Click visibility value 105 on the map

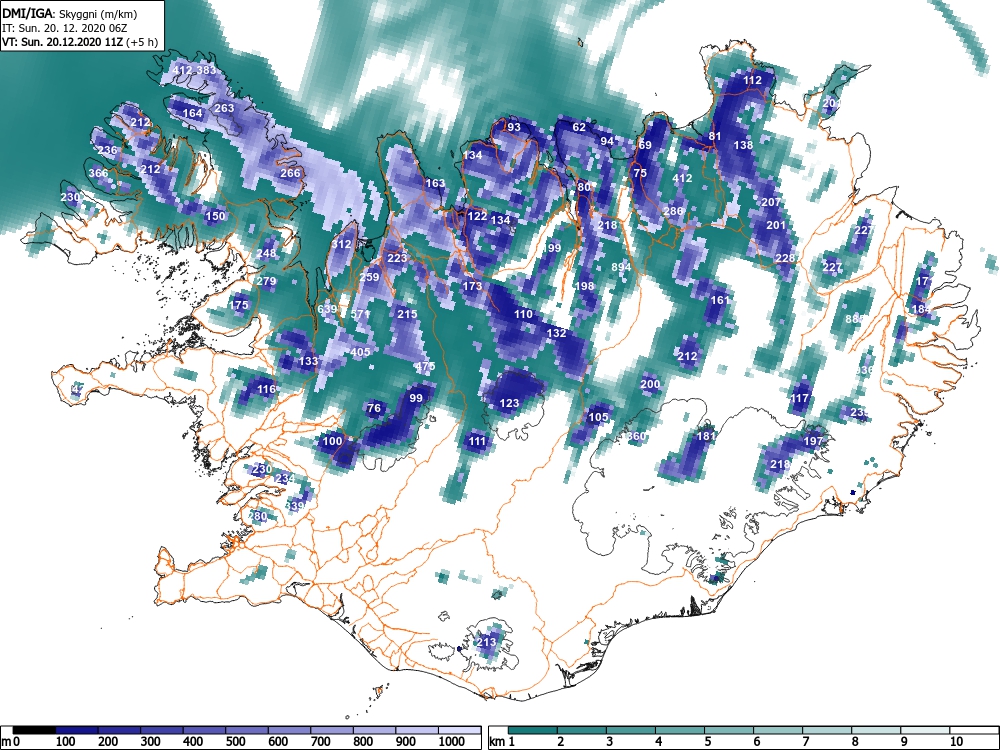[598, 417]
